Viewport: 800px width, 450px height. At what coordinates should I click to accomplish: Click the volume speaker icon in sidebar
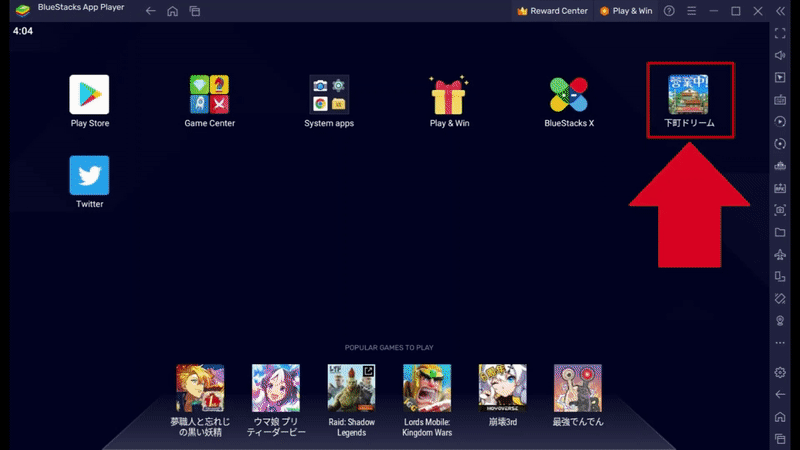point(780,56)
